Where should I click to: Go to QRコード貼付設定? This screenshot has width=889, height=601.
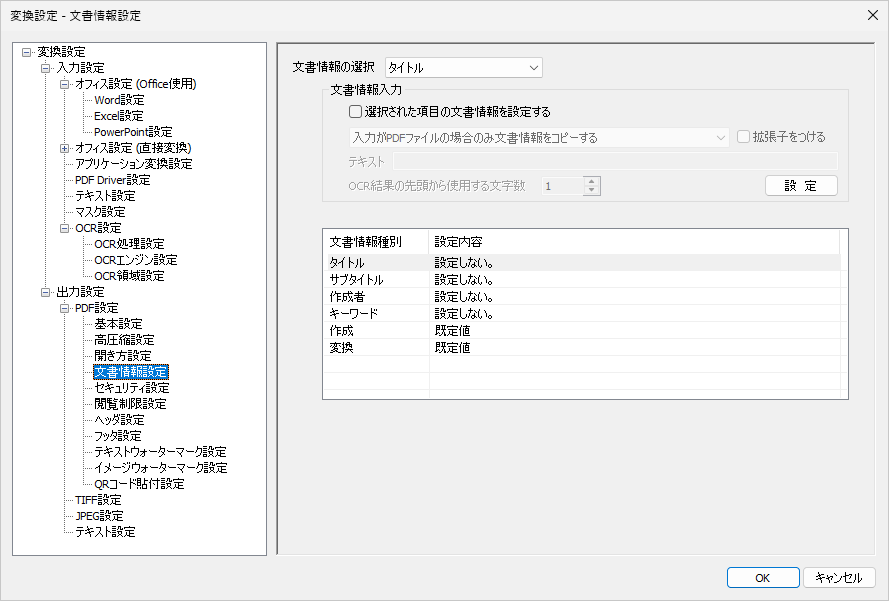(x=139, y=484)
